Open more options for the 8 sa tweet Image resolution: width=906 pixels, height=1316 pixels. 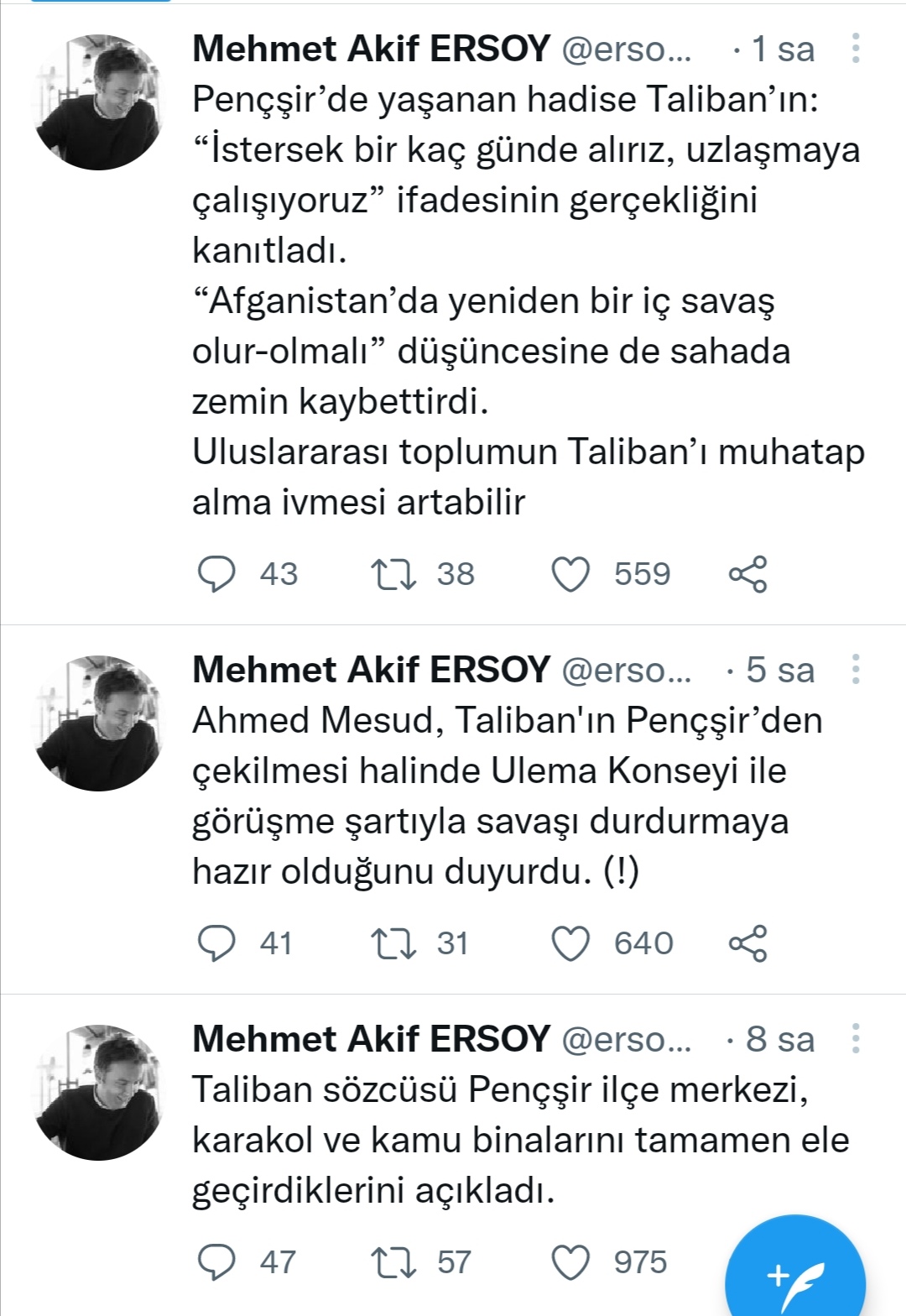(x=855, y=1039)
